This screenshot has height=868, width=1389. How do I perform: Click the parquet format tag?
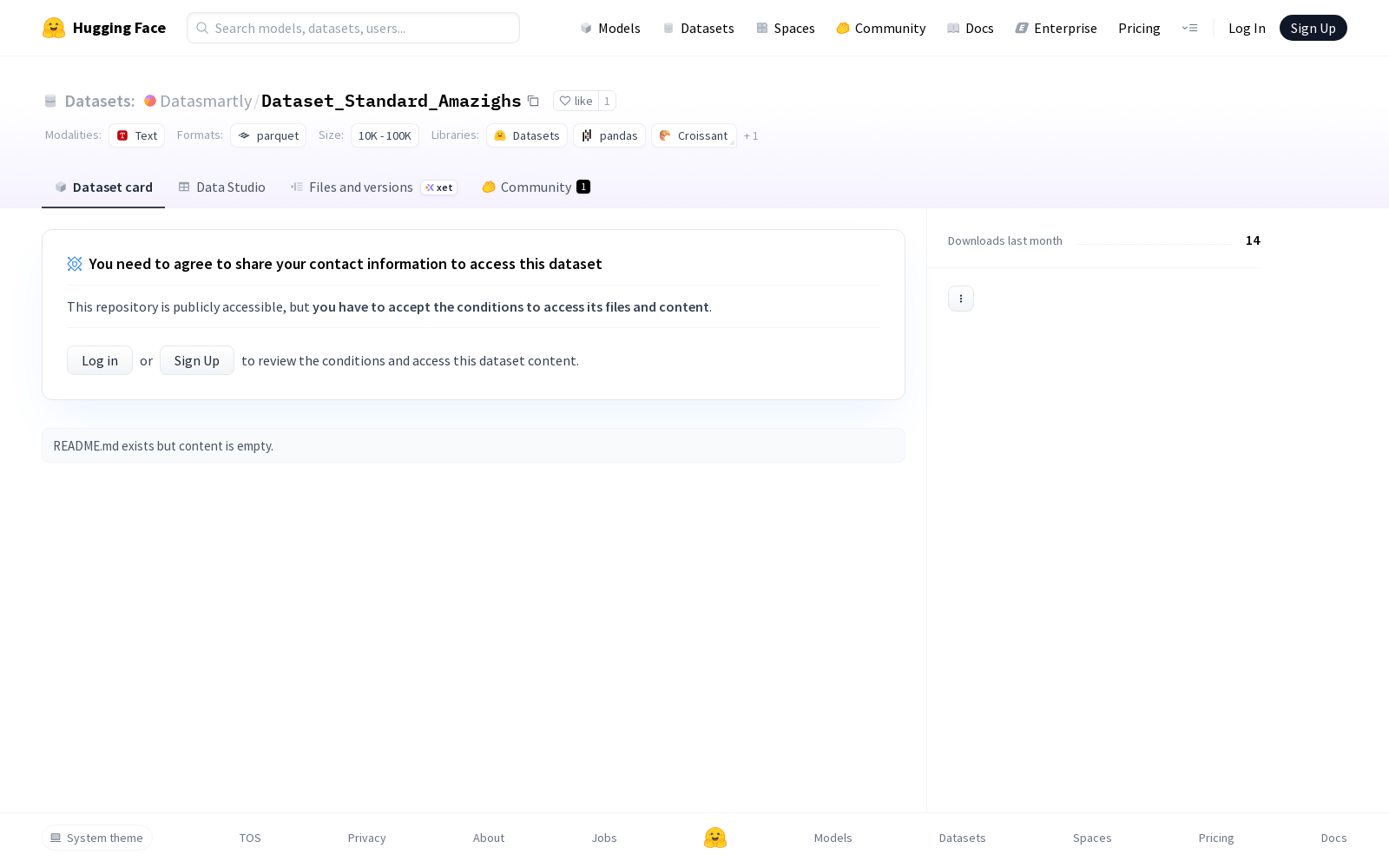(x=268, y=135)
